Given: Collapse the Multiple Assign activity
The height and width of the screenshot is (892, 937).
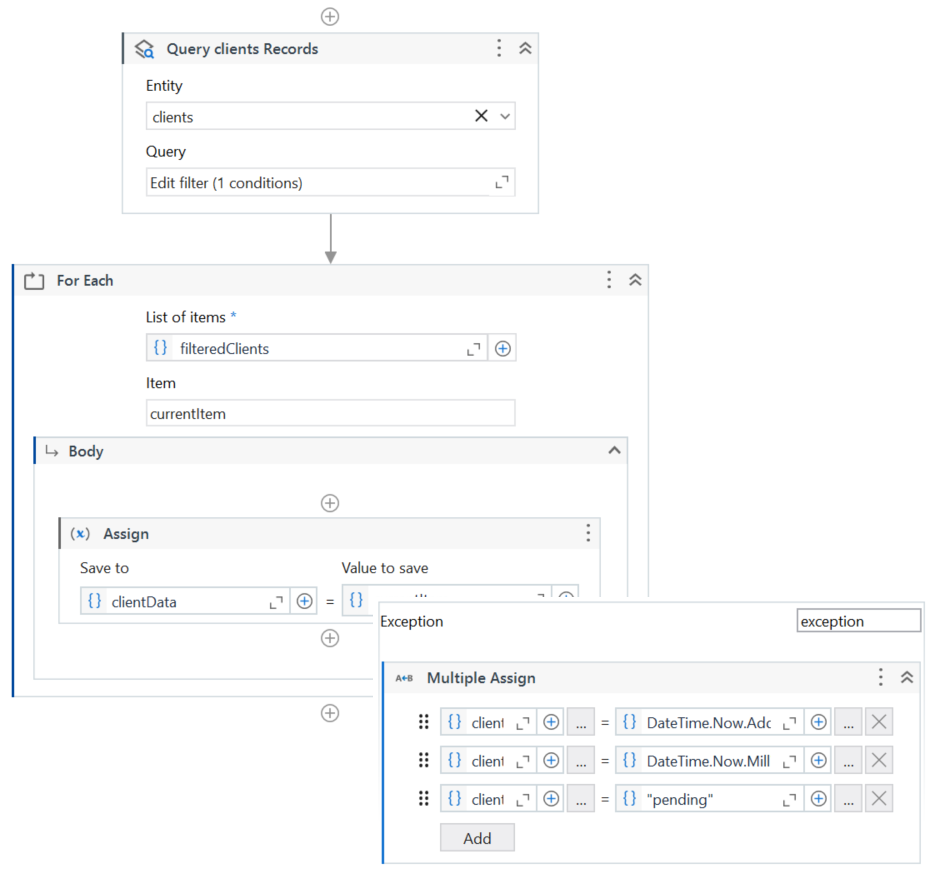Looking at the screenshot, I should [907, 678].
